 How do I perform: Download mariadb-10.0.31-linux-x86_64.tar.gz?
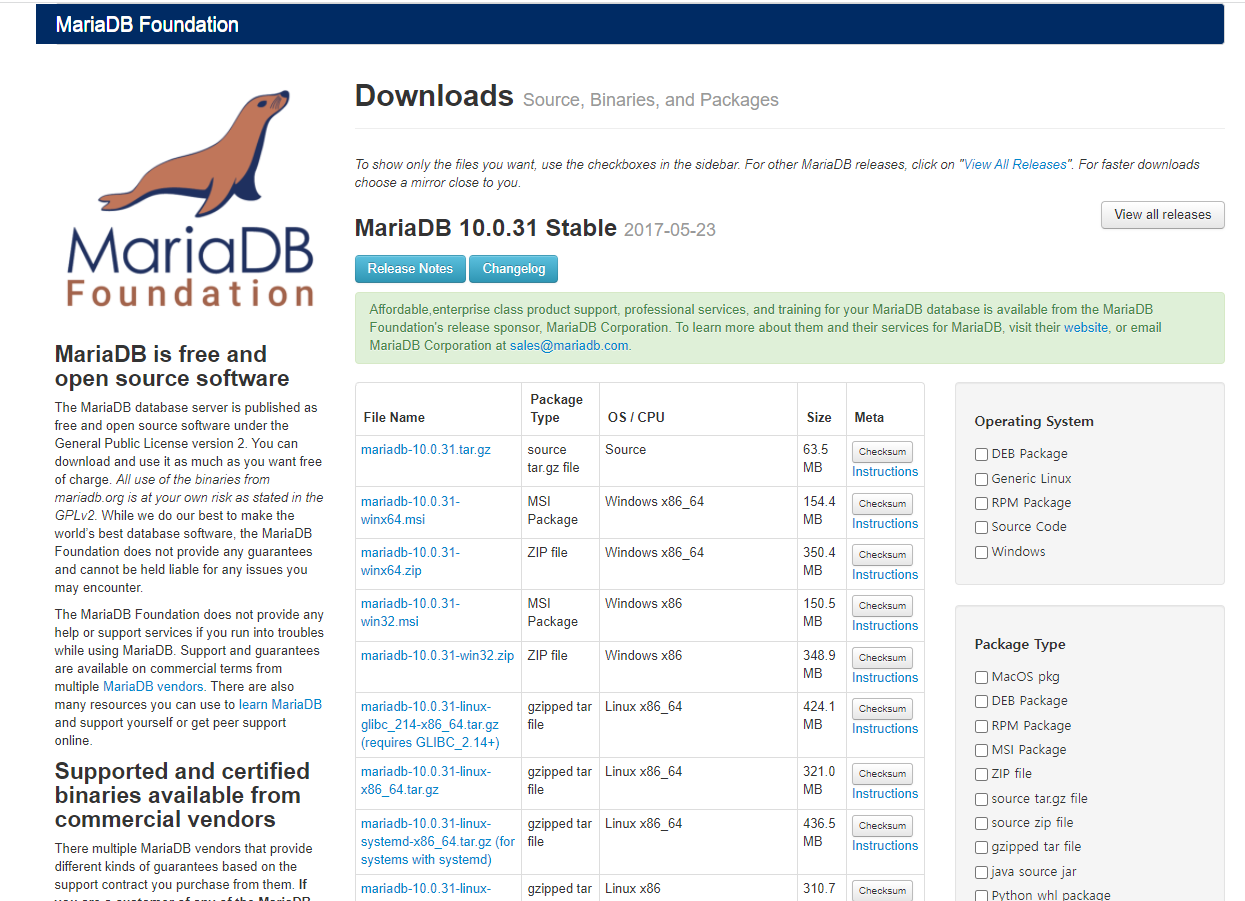pyautogui.click(x=426, y=780)
